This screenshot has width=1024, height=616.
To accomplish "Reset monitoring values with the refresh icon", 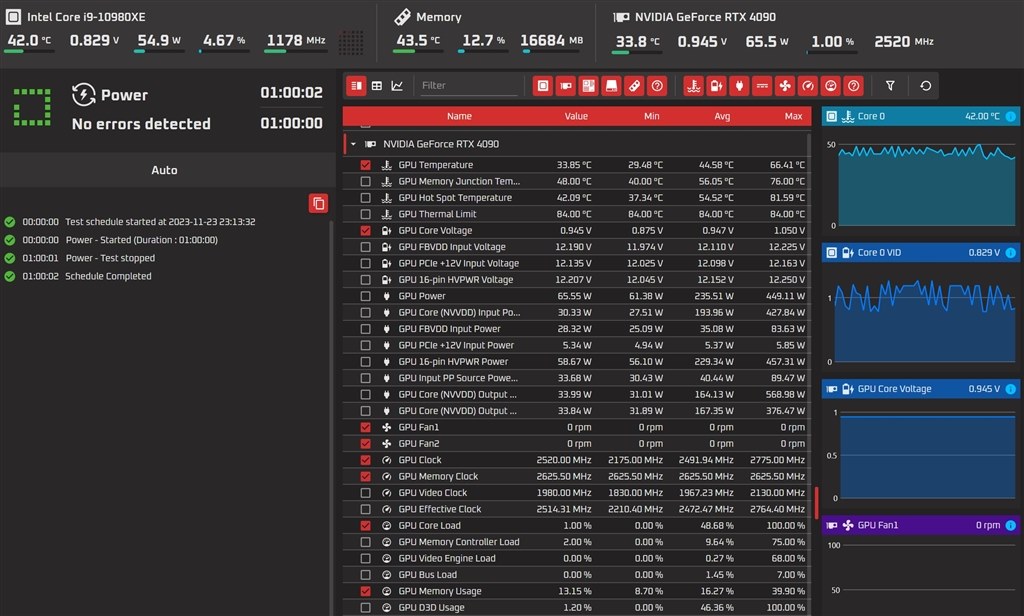I will (x=925, y=86).
